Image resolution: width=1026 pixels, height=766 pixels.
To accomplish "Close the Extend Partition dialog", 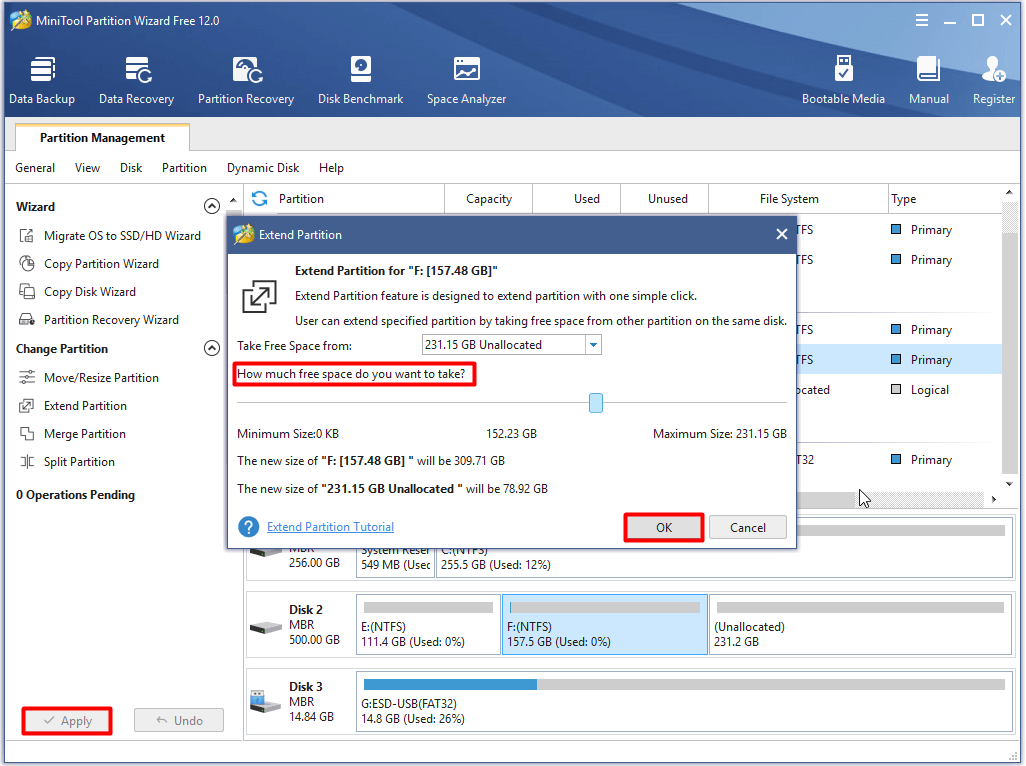I will point(781,234).
